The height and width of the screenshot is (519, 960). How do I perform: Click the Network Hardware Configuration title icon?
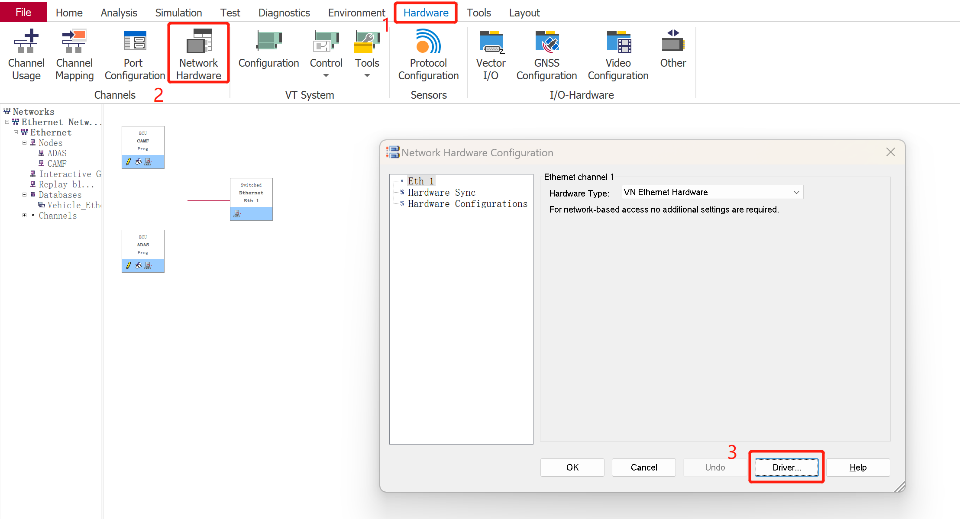(392, 152)
